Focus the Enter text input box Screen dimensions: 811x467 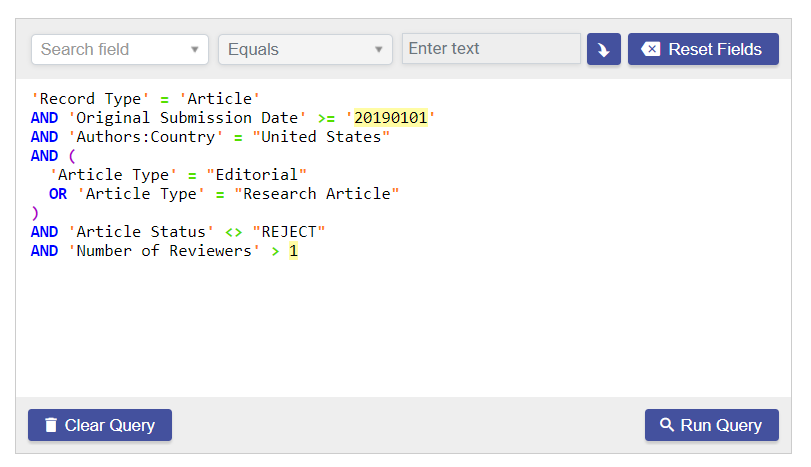point(490,49)
